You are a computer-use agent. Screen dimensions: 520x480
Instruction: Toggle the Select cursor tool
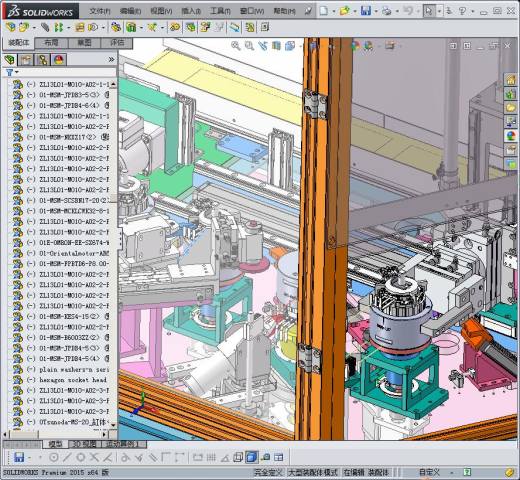pos(429,11)
